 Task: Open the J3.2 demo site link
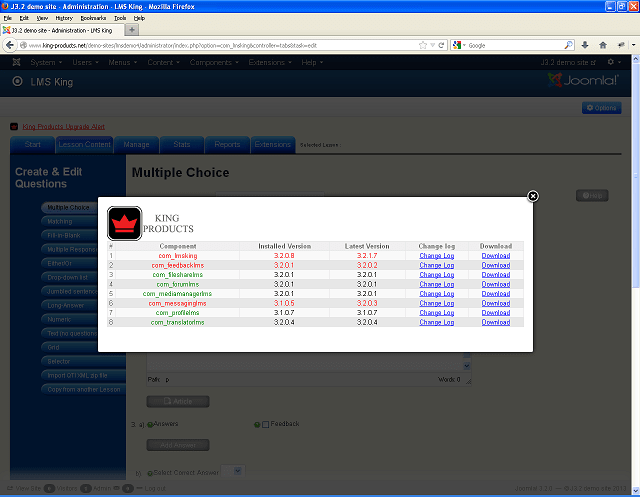click(x=568, y=62)
